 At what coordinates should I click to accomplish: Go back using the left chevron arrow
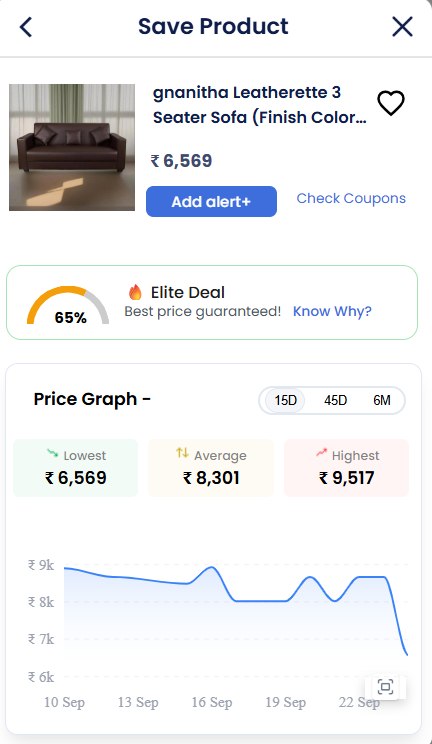coord(26,27)
